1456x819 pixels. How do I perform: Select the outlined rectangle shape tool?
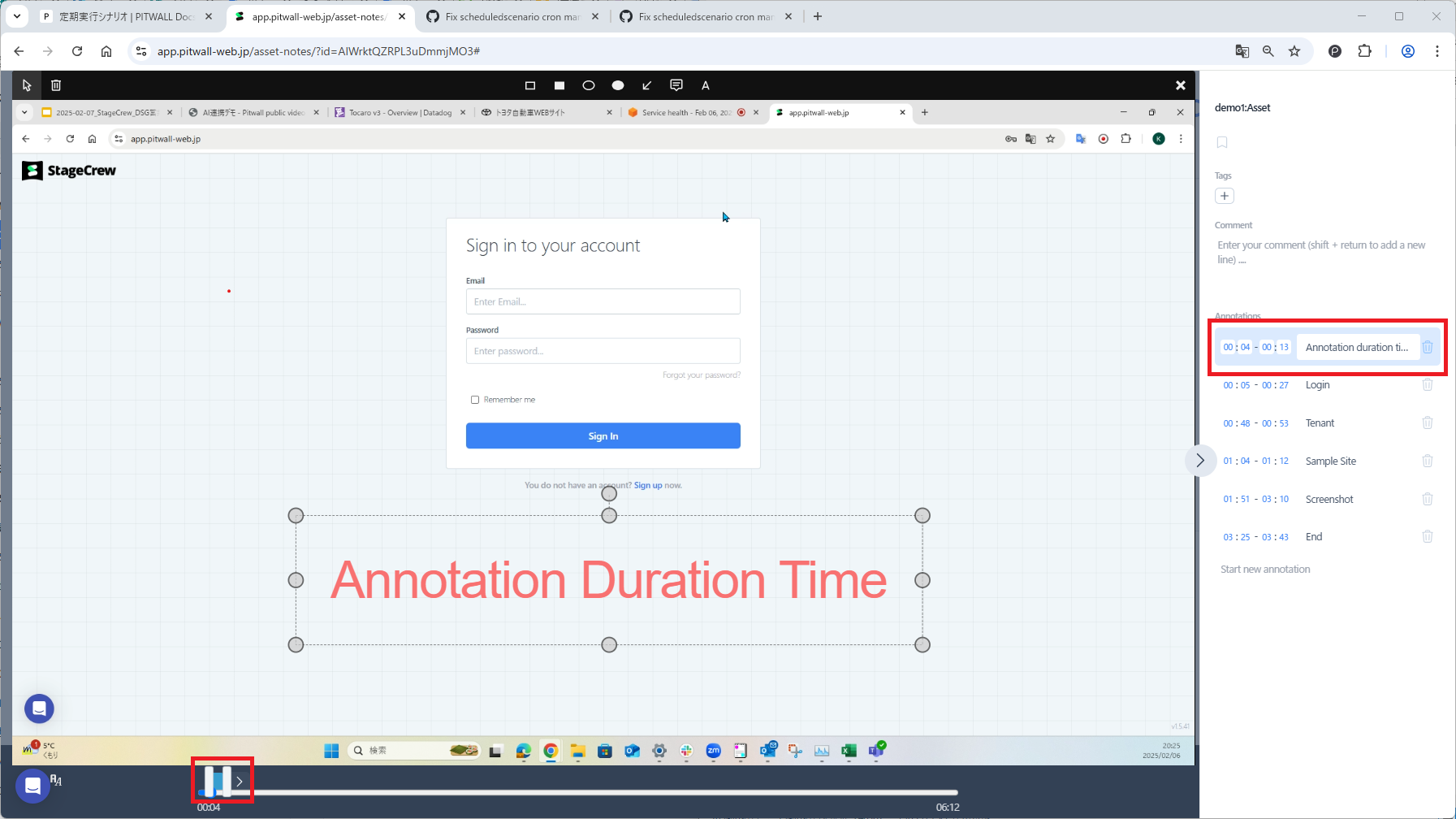coord(530,85)
